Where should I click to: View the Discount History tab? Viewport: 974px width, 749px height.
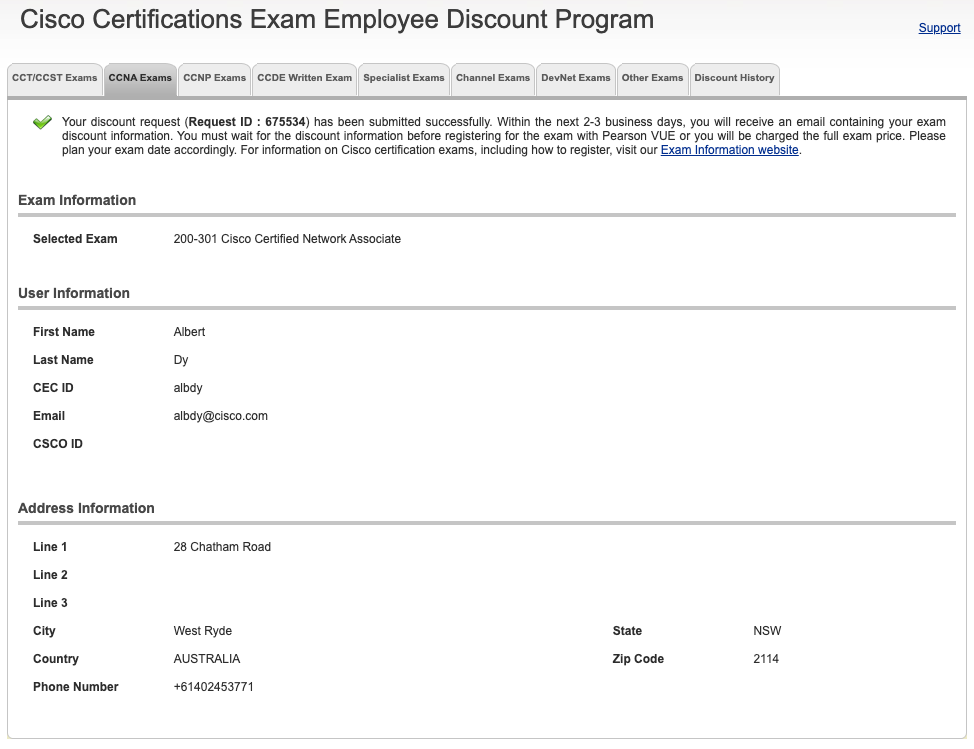coord(734,78)
